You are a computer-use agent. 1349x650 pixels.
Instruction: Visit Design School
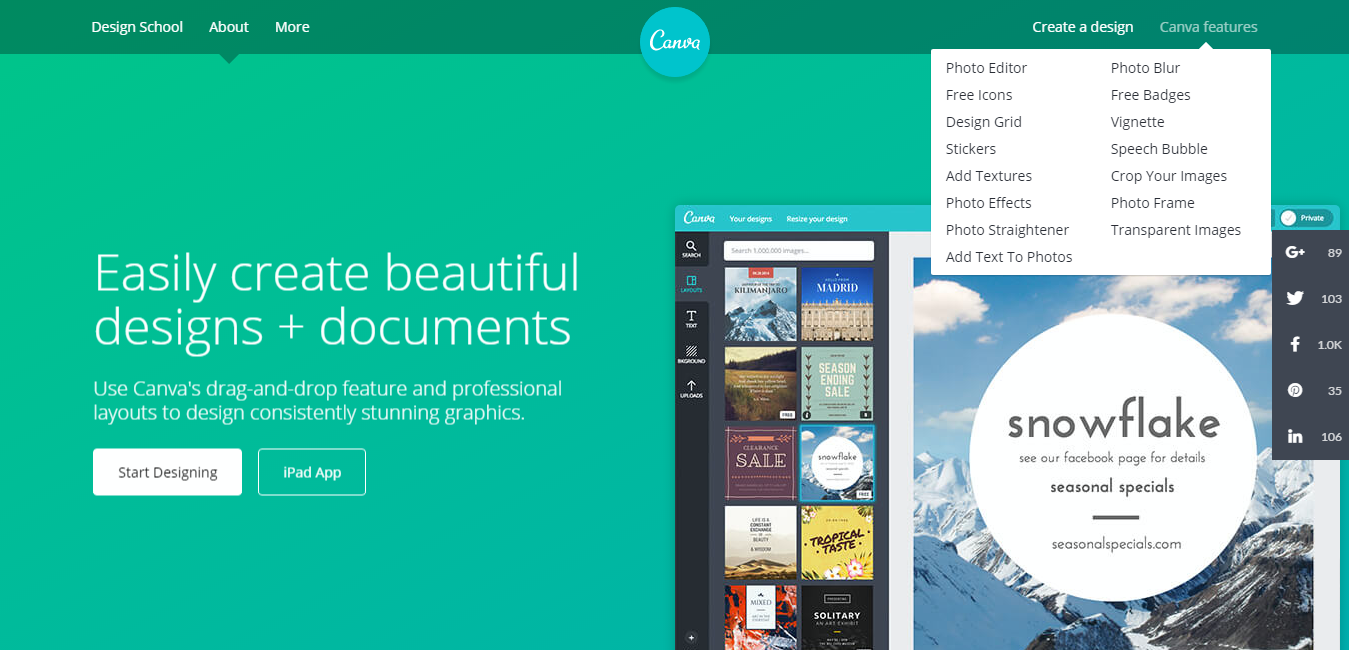(x=137, y=27)
